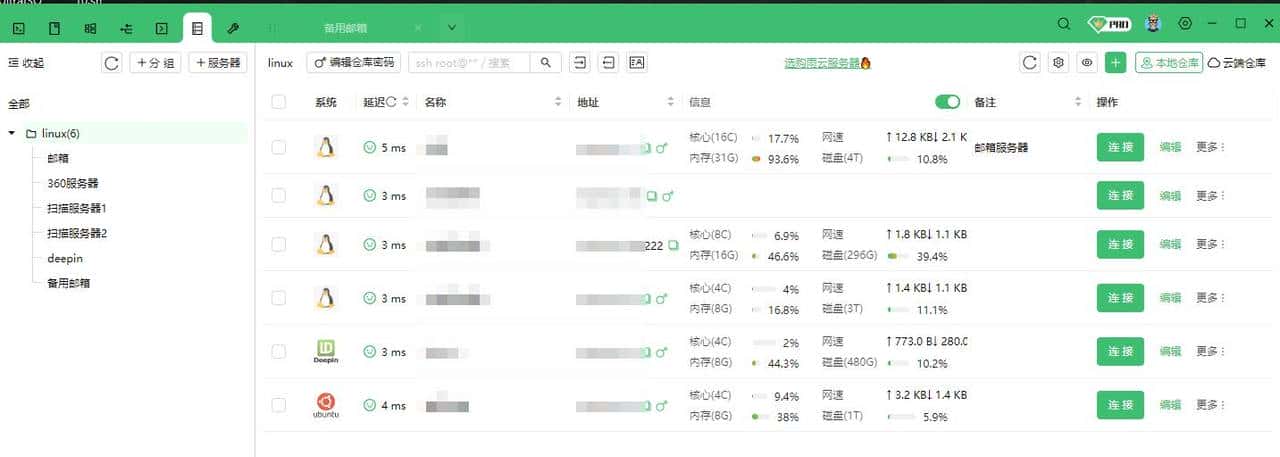The image size is (1280, 457).
Task: Click the search magnifier beside ssh input
Action: [546, 62]
